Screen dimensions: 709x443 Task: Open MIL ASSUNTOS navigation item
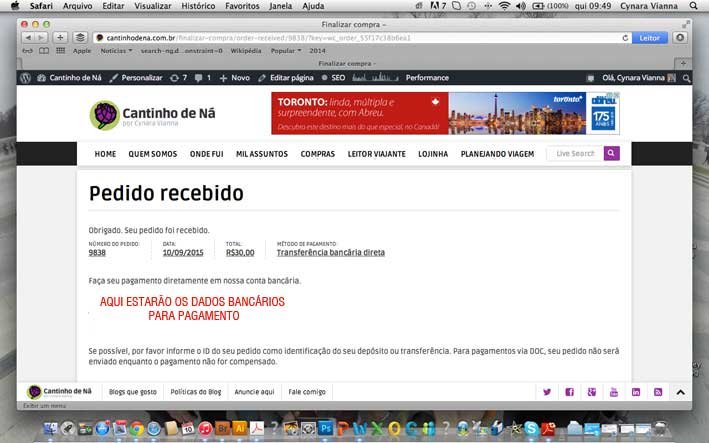click(x=262, y=154)
